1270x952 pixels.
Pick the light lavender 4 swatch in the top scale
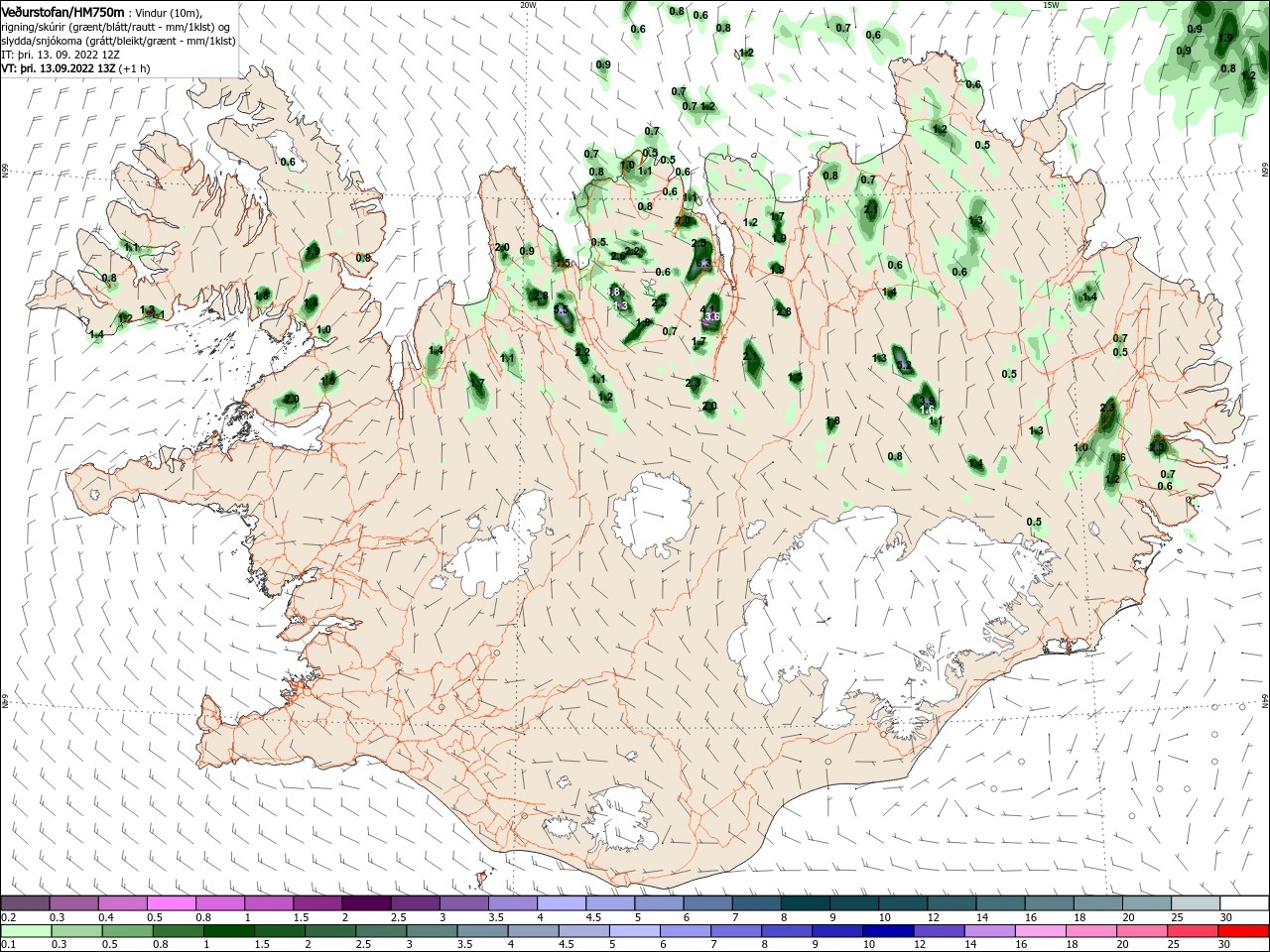(562, 902)
